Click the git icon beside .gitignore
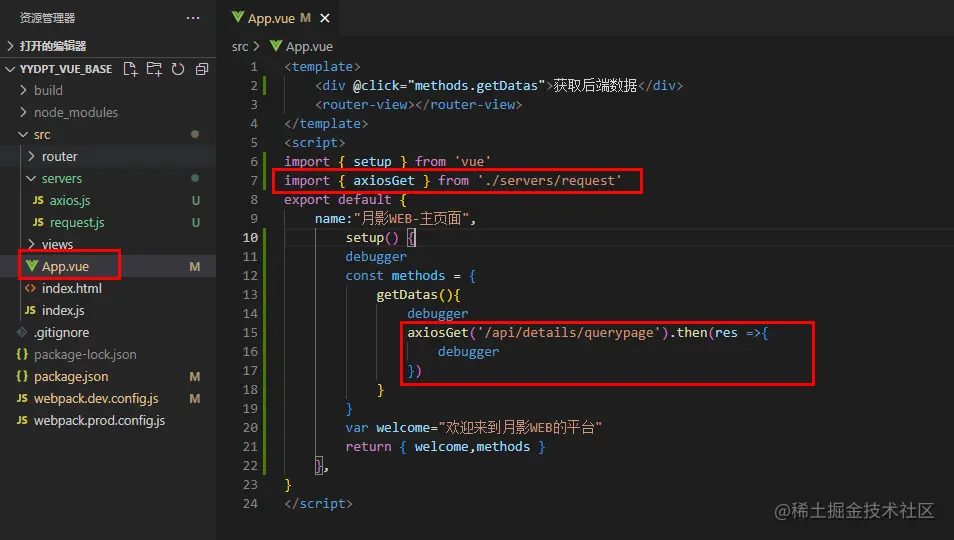Viewport: 954px width, 540px height. point(23,332)
